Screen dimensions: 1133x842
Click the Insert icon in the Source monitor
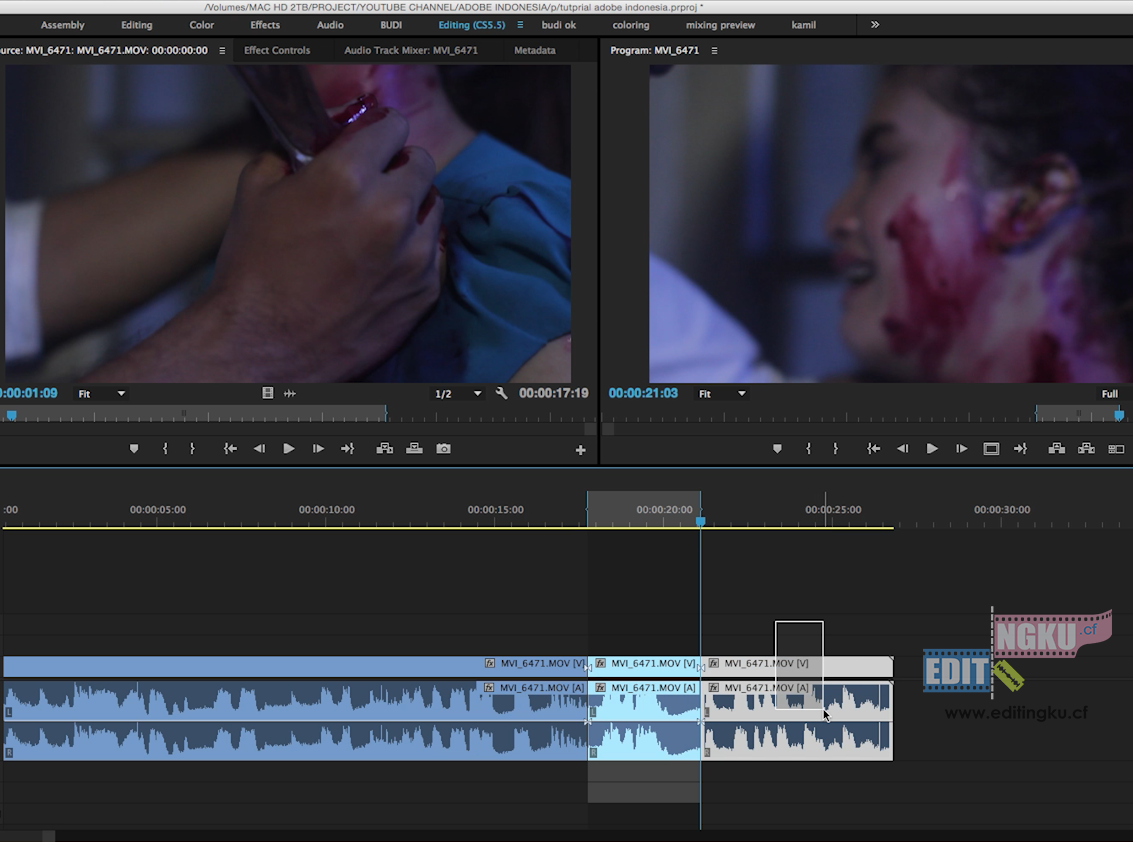click(385, 448)
